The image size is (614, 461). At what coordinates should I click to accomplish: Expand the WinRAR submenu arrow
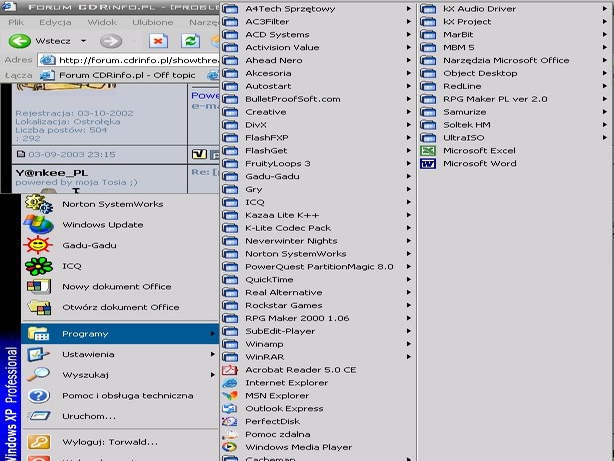408,357
